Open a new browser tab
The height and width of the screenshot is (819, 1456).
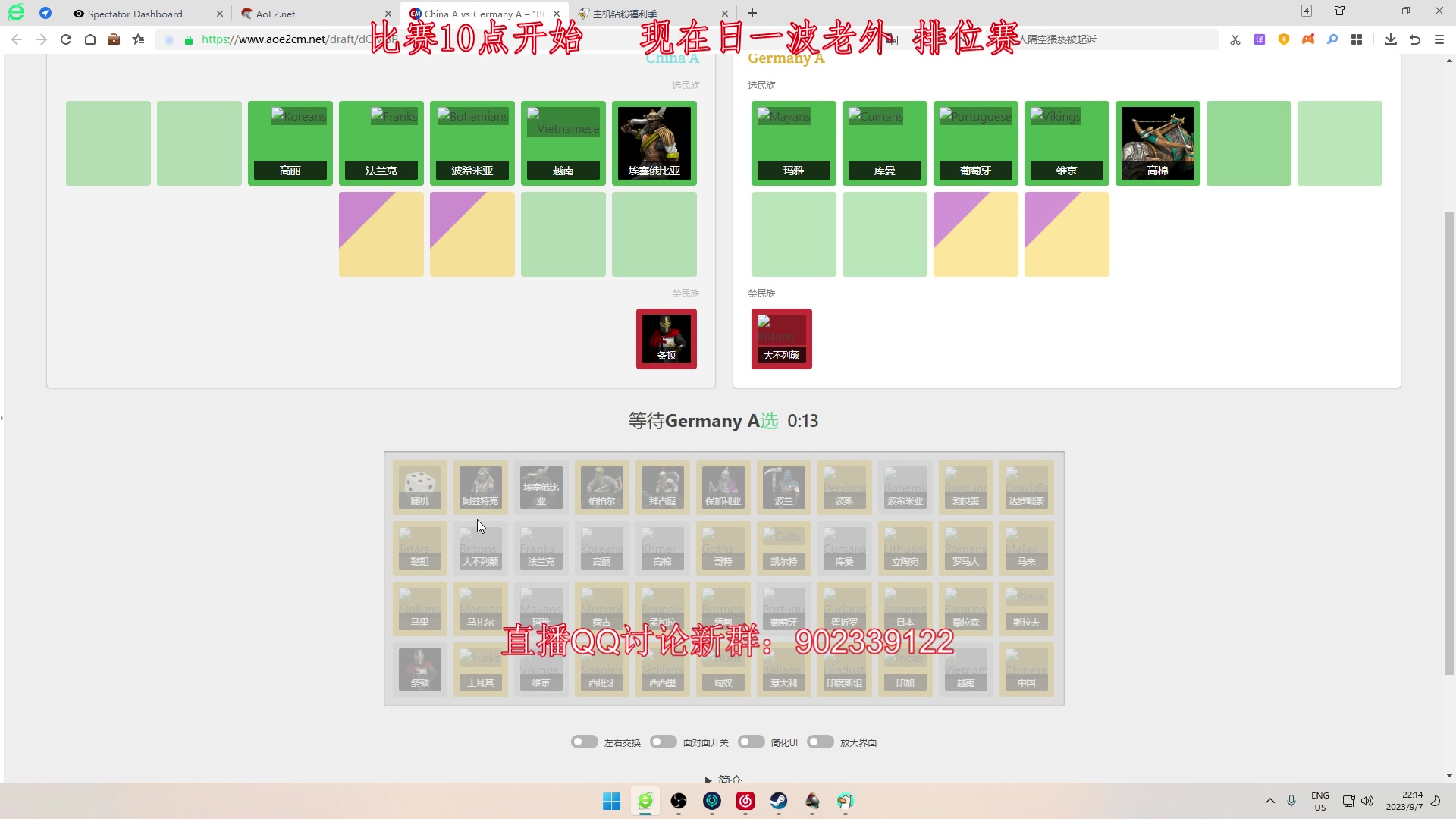coord(752,13)
